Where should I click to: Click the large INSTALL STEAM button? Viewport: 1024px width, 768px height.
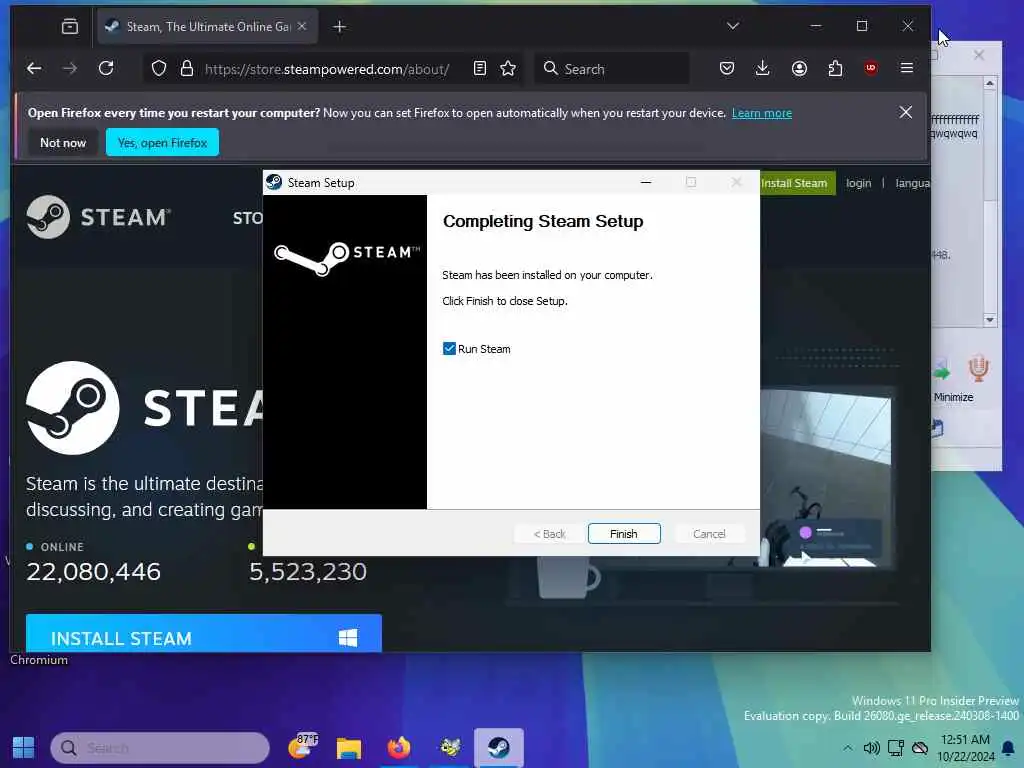[x=204, y=633]
